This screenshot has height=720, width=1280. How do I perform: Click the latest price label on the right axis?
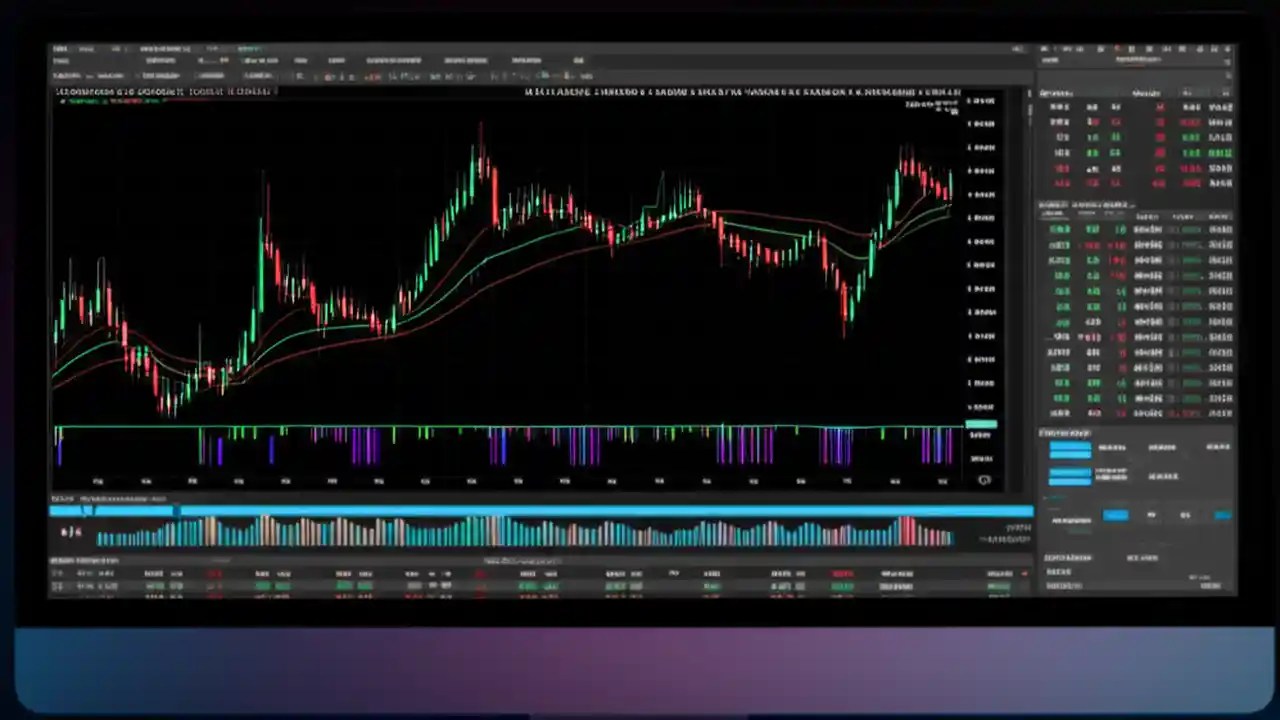tap(980, 423)
